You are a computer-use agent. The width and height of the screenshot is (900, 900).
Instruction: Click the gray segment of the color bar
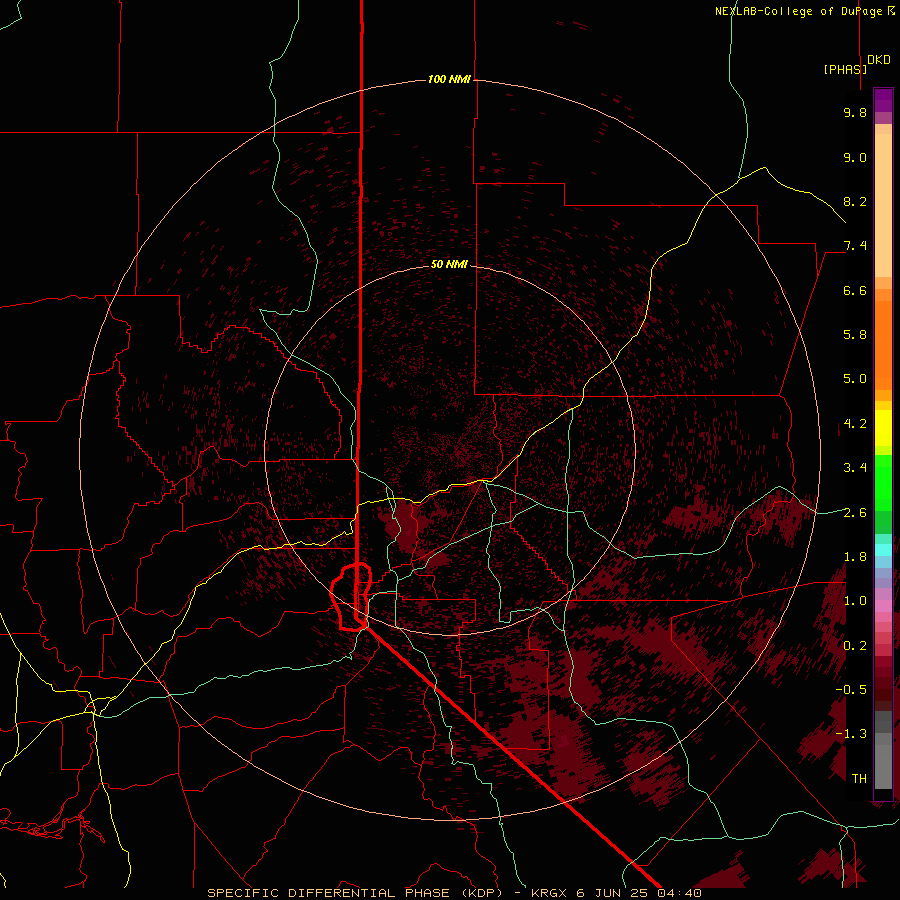(x=883, y=752)
